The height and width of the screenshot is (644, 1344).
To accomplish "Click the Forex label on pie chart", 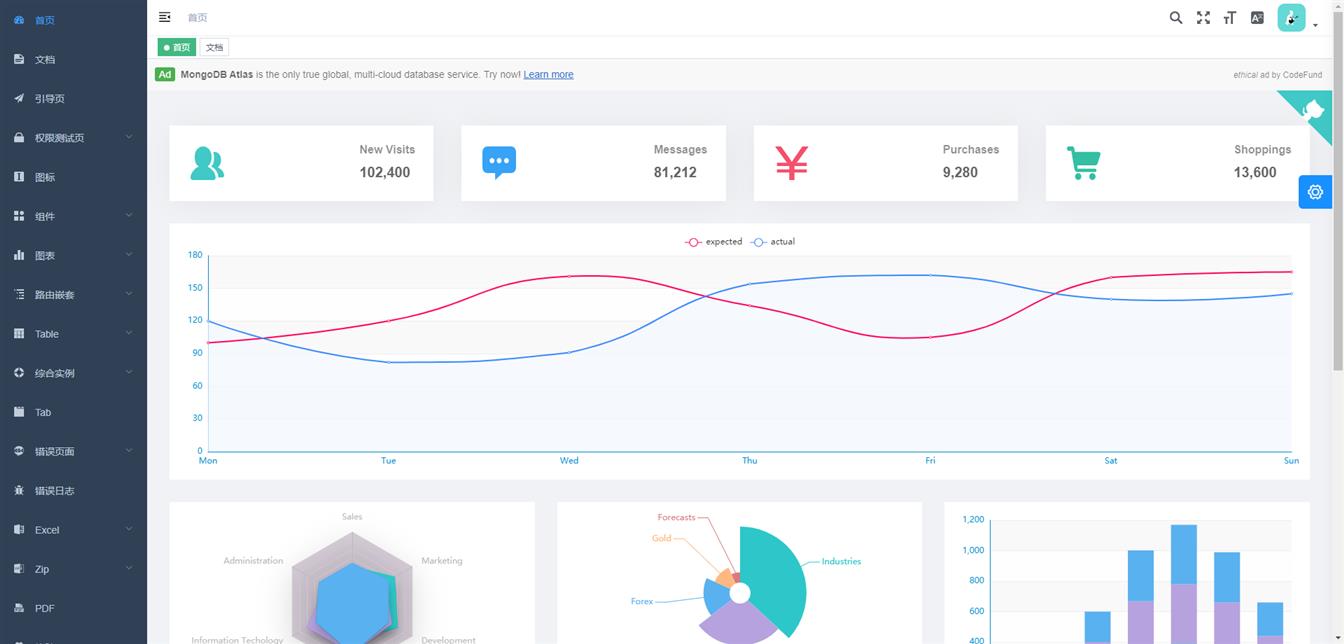I will 642,602.
